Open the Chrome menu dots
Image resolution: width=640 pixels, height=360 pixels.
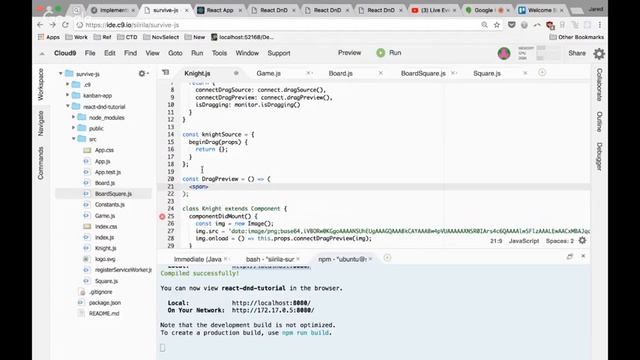pos(600,25)
